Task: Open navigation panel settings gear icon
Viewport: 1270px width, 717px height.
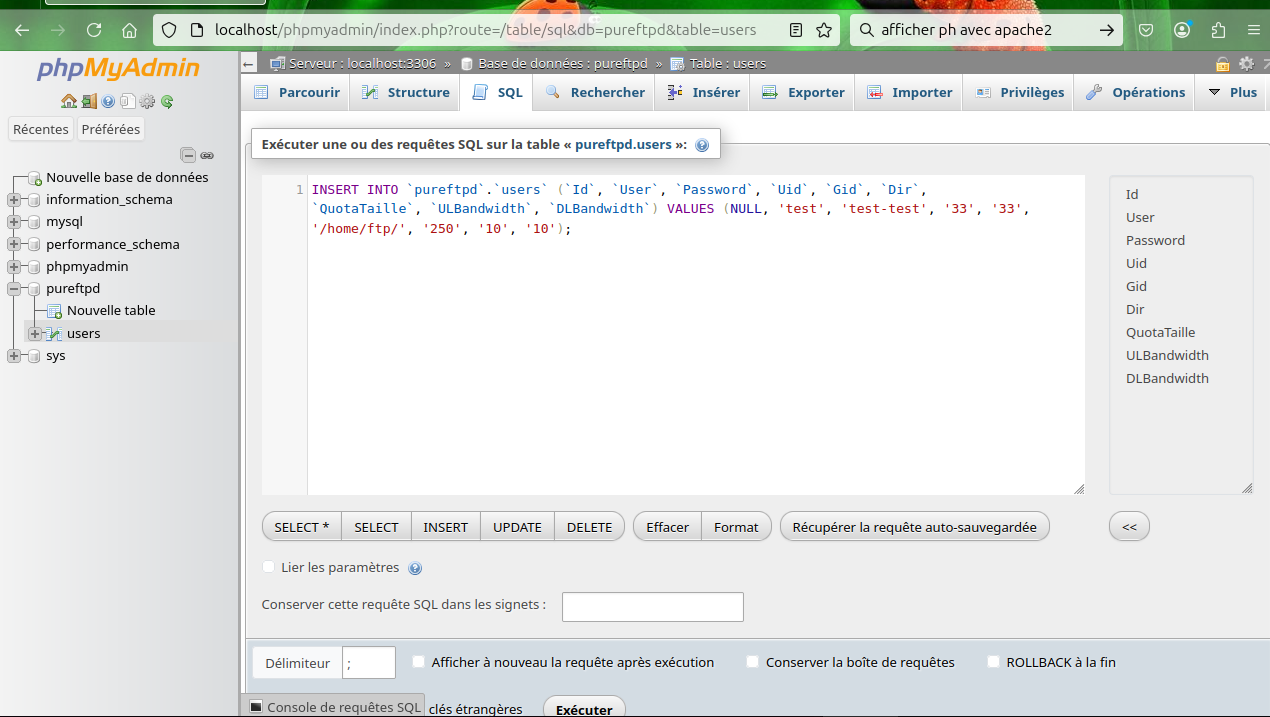Action: [147, 101]
